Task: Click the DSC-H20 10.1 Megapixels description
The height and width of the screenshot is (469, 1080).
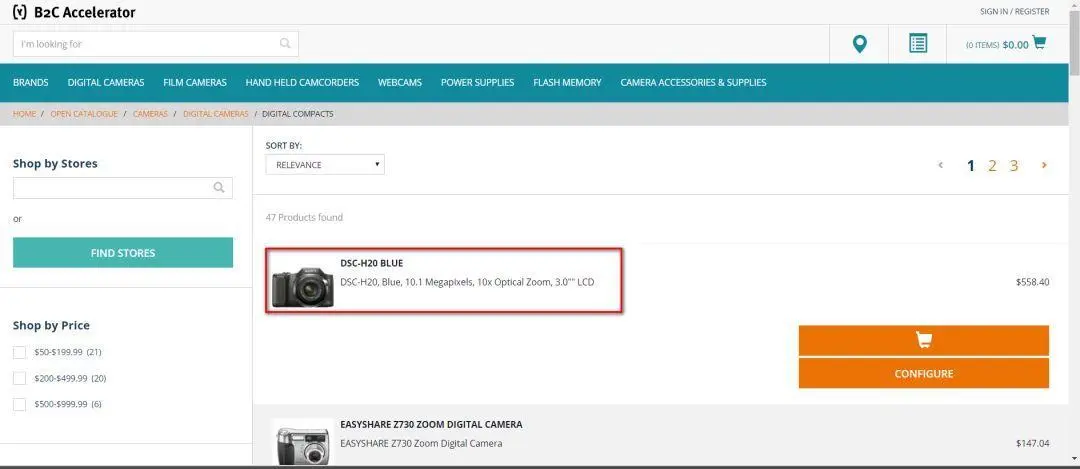Action: point(467,282)
